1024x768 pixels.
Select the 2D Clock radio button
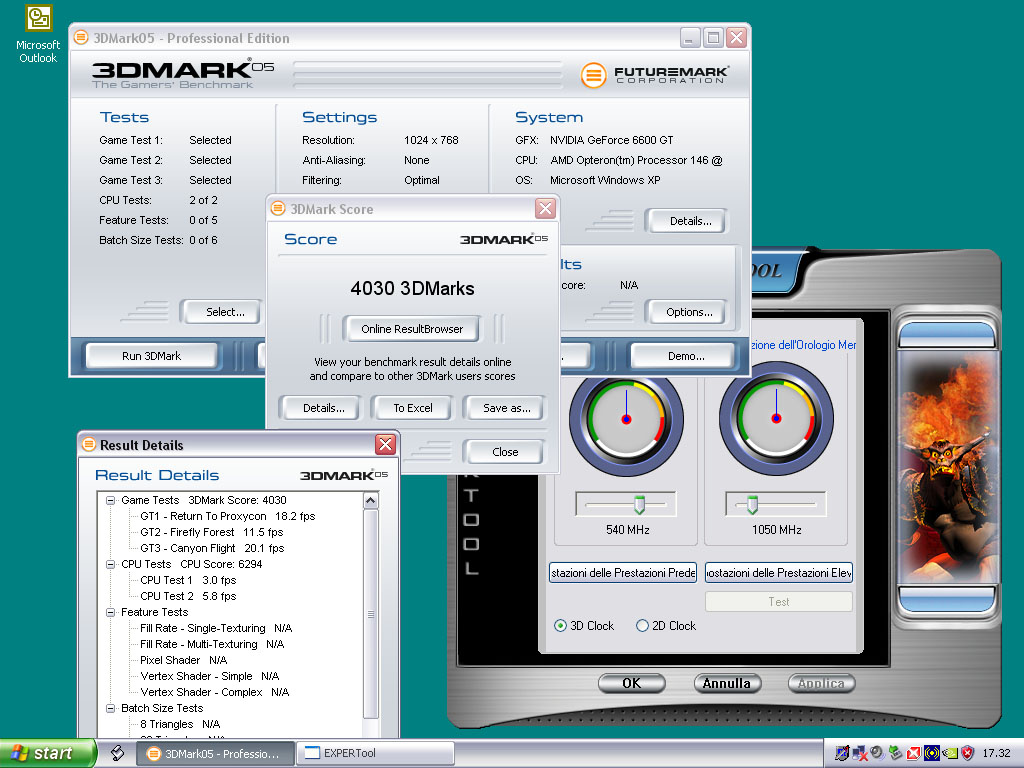[x=642, y=626]
